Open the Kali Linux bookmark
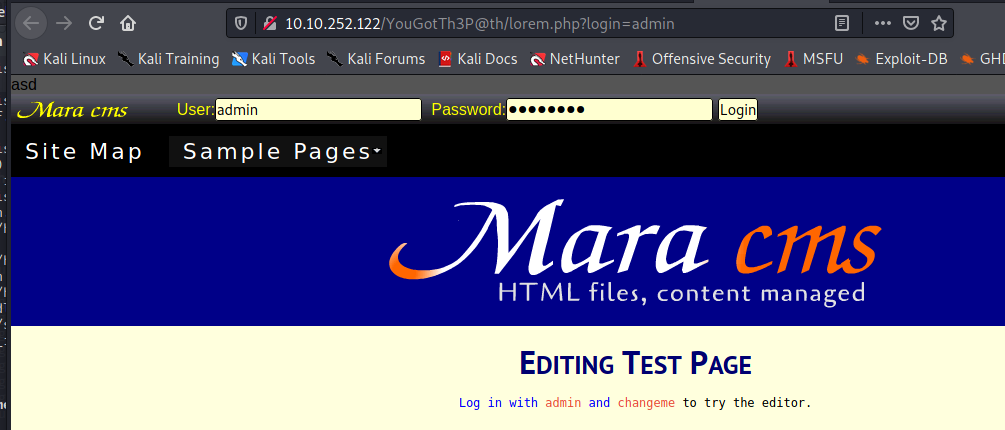Screen dimensions: 1005x430 click(64, 59)
